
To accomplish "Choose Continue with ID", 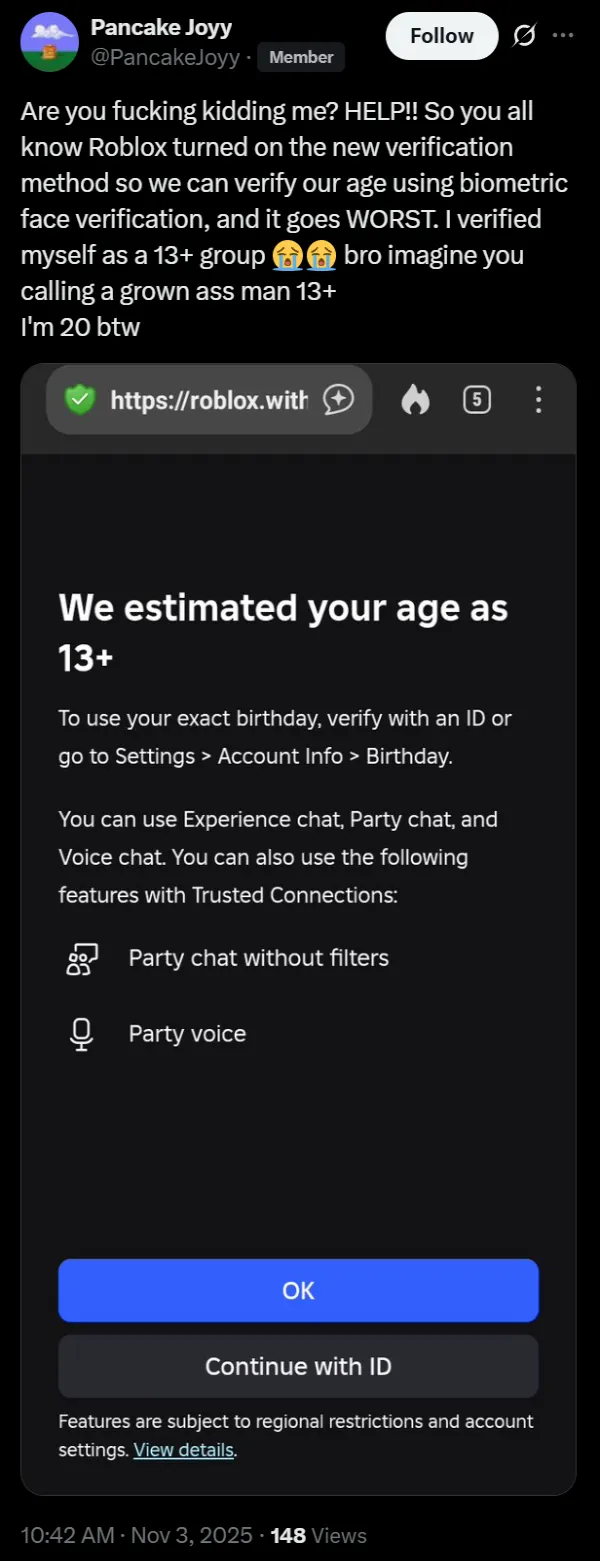I will pos(298,1366).
